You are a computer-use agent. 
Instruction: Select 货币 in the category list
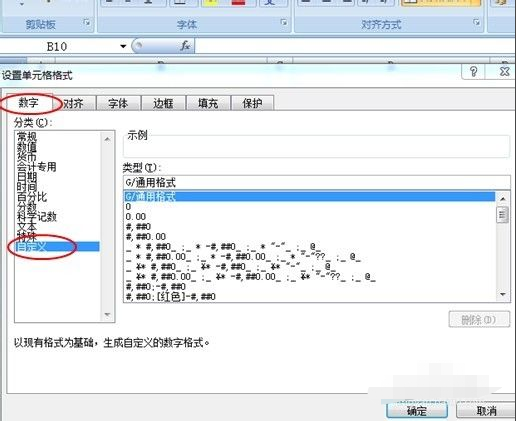click(x=57, y=156)
